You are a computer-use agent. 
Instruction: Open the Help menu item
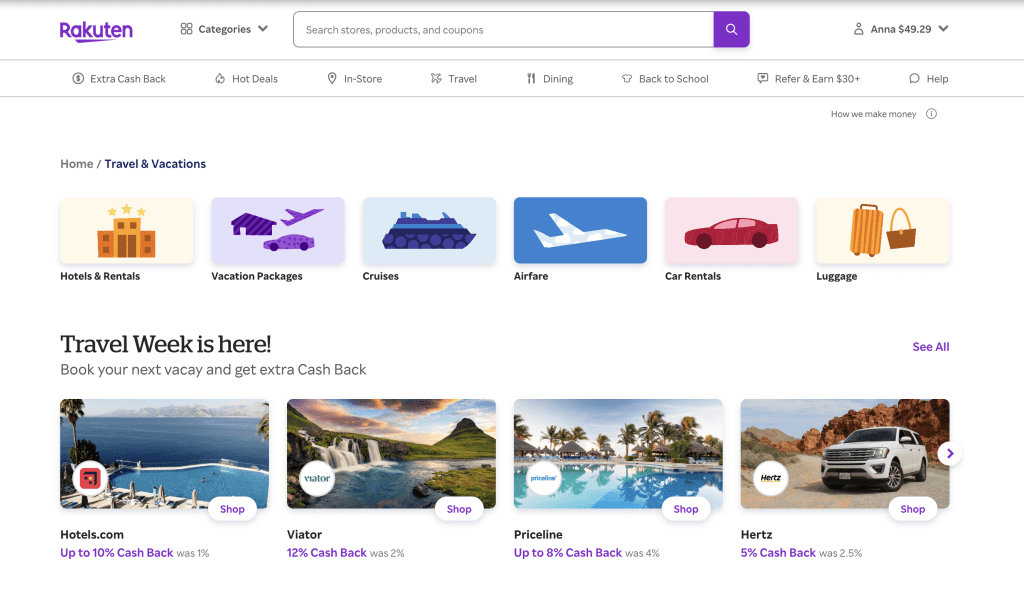point(929,78)
